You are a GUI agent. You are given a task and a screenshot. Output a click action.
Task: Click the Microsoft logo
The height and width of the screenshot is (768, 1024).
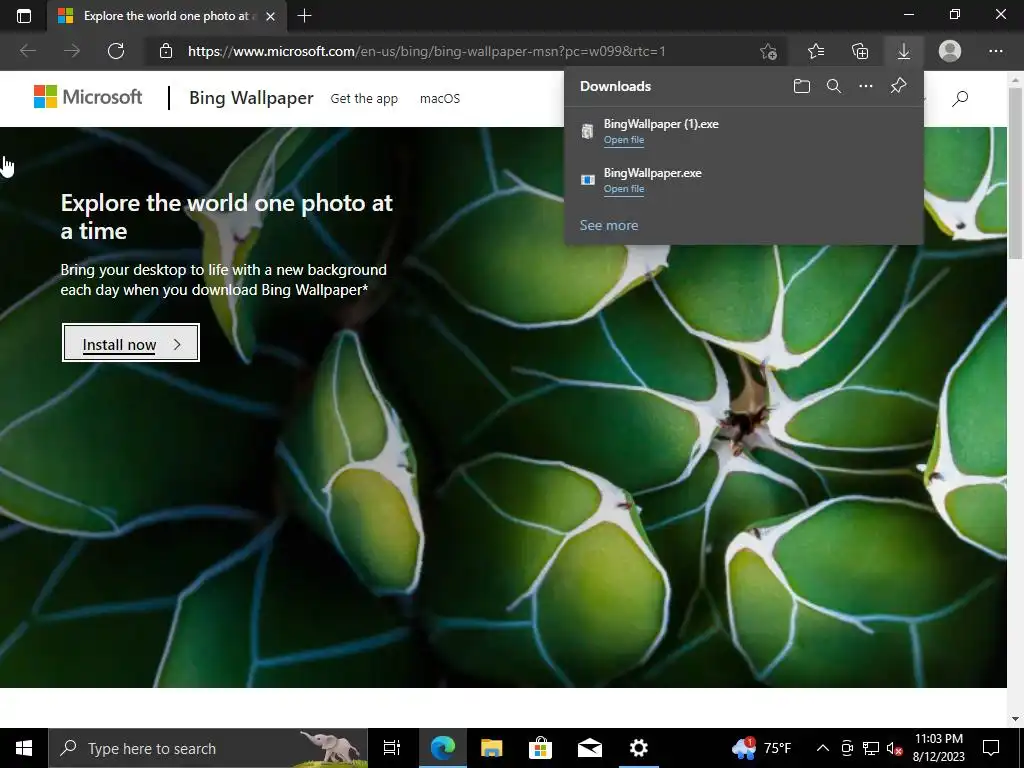click(x=88, y=97)
